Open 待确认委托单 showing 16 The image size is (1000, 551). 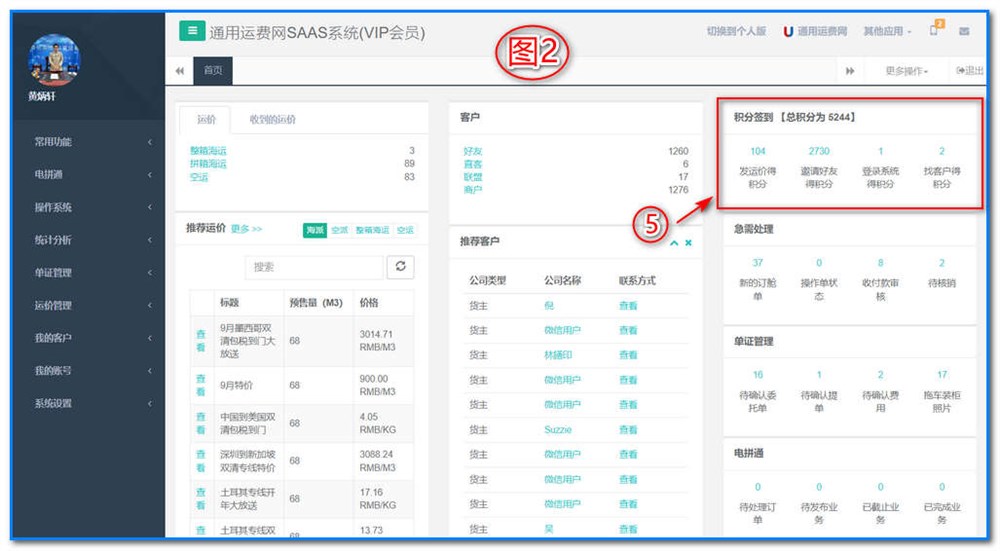click(x=758, y=391)
